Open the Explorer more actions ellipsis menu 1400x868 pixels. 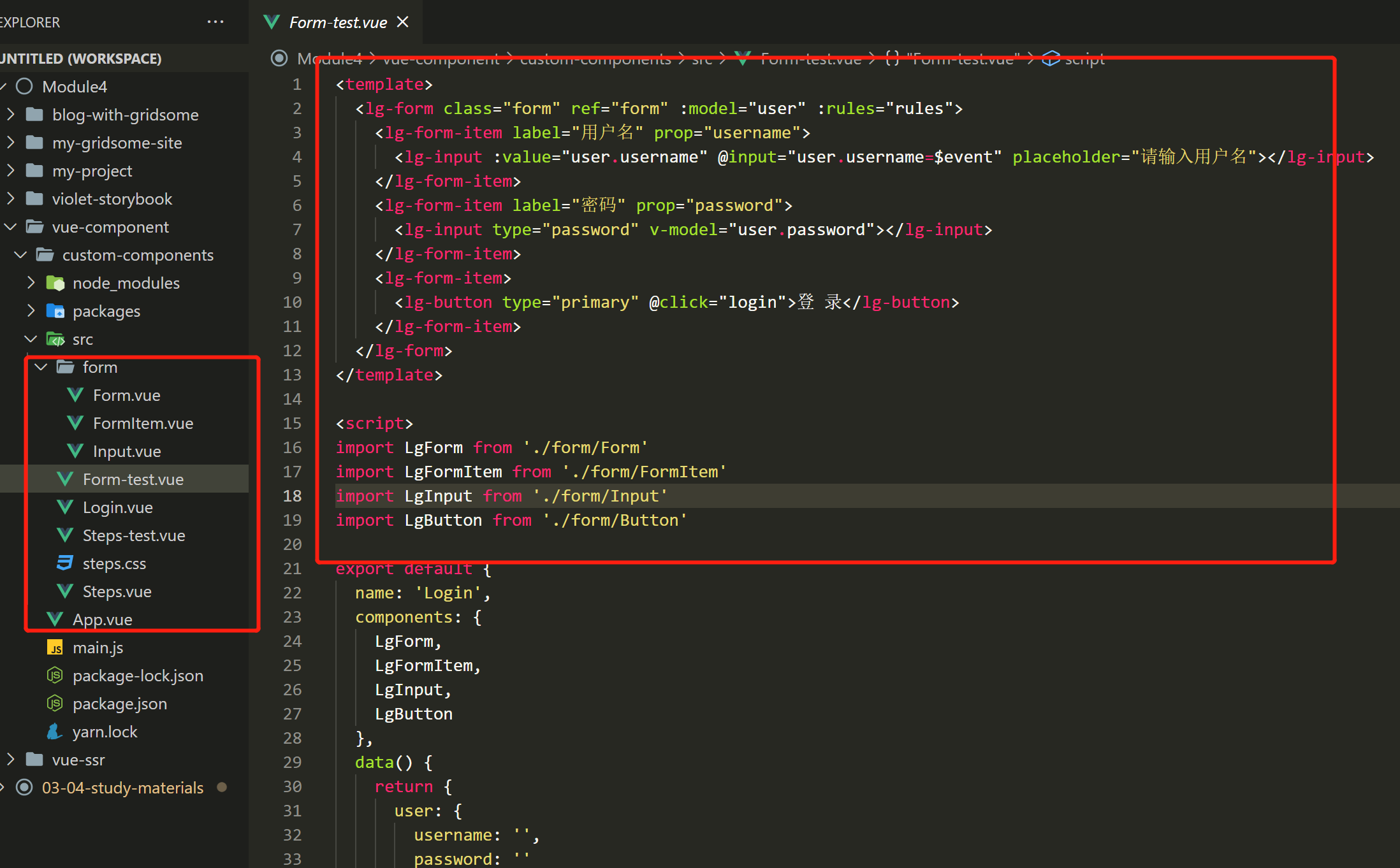(x=215, y=22)
